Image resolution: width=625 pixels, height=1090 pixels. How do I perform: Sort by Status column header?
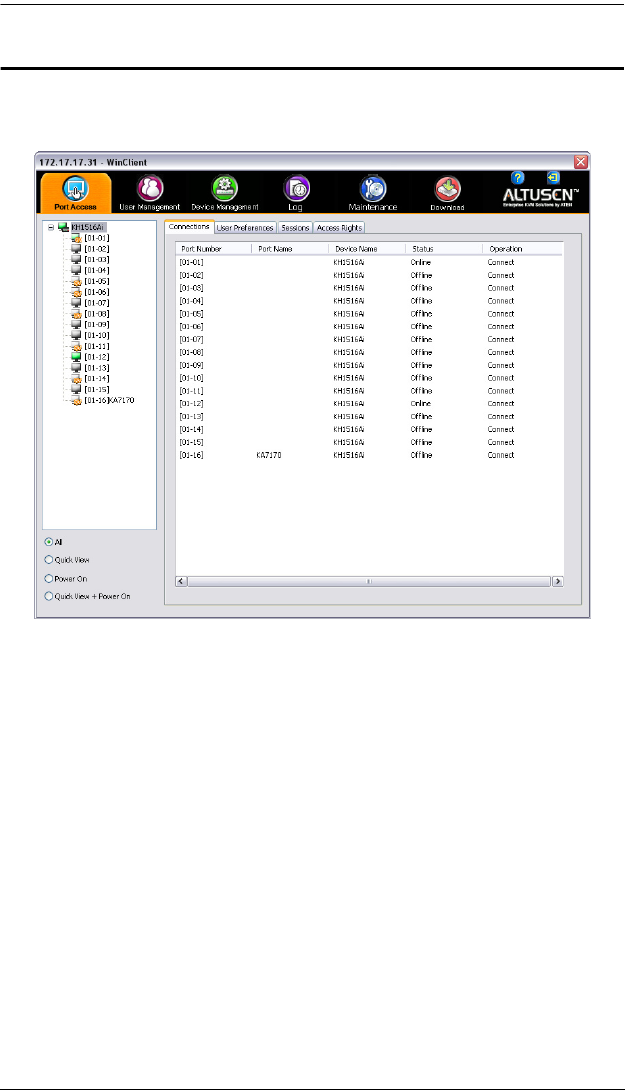444,249
